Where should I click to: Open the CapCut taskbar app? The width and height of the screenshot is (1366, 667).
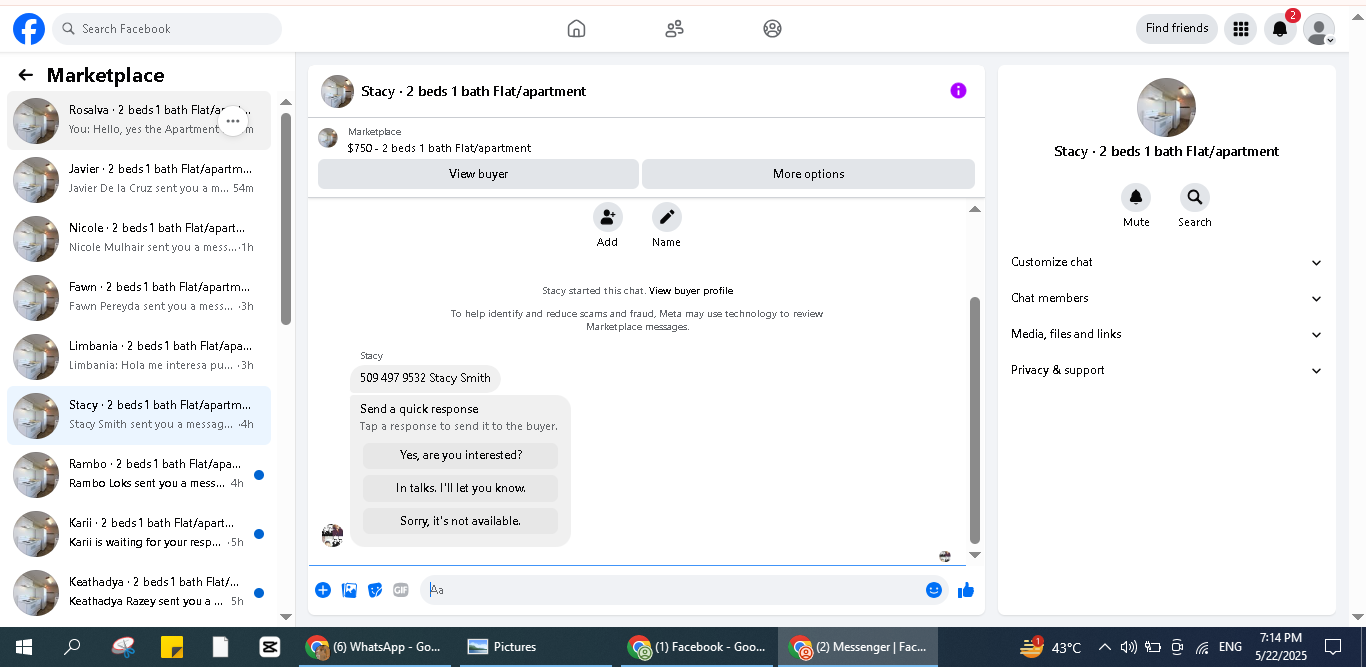(x=268, y=647)
